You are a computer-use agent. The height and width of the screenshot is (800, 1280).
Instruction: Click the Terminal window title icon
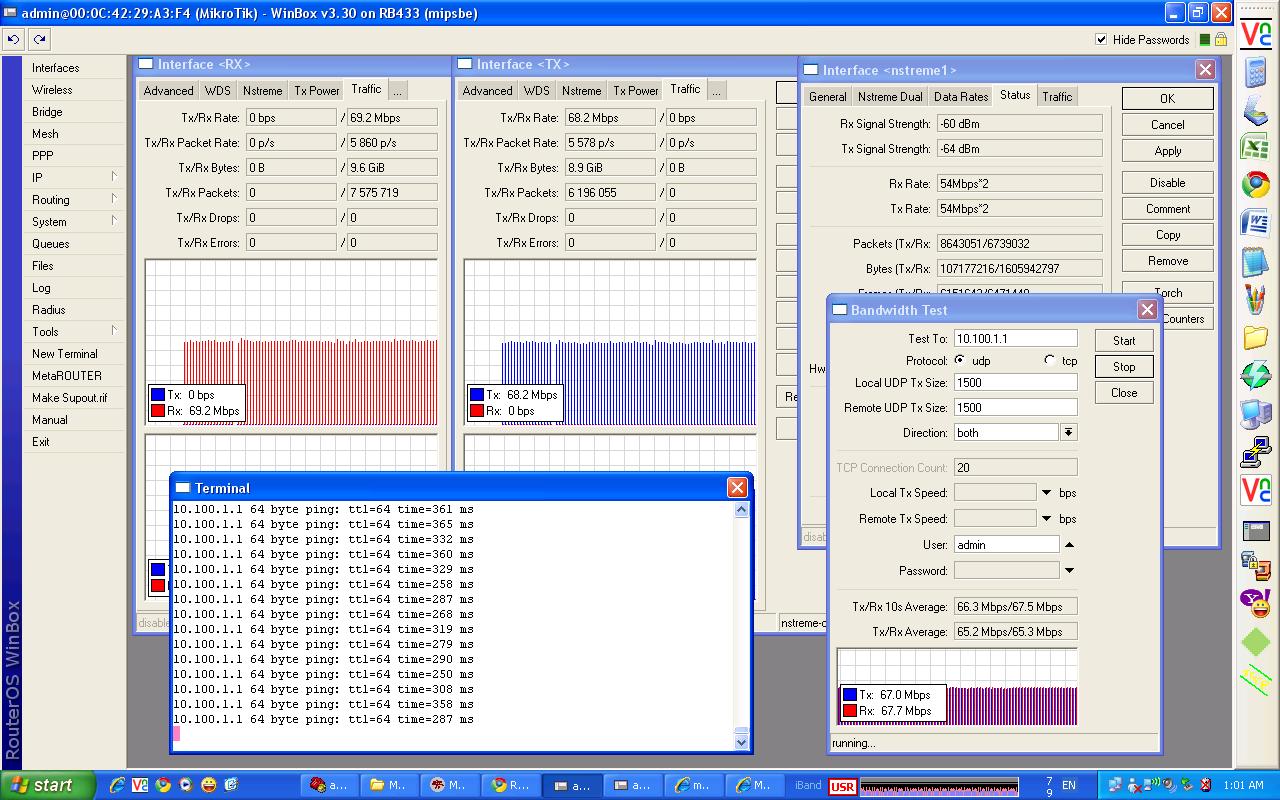click(x=183, y=488)
